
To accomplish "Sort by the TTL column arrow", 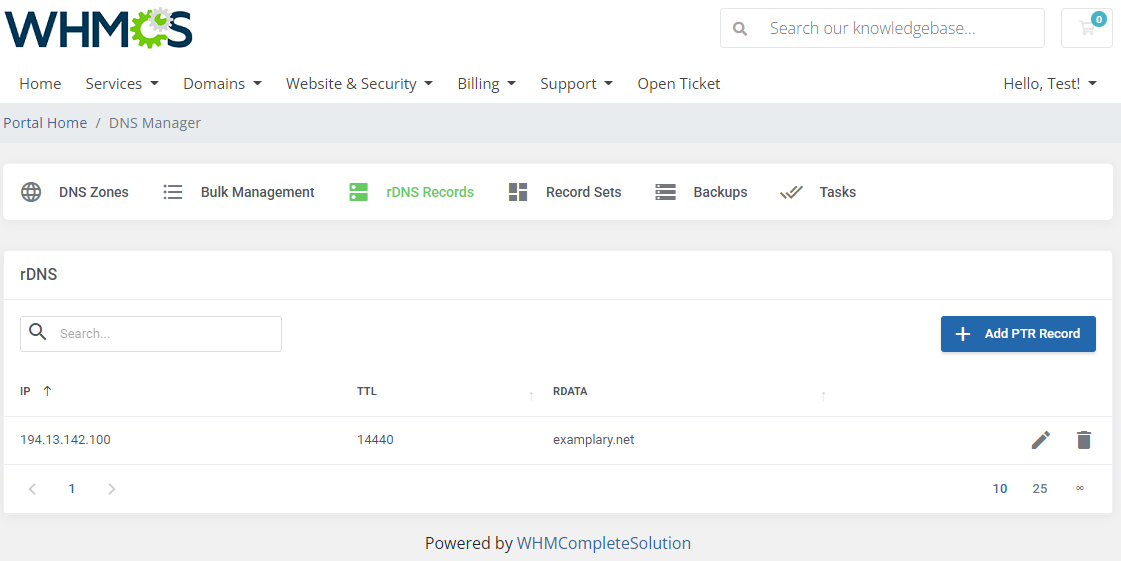I will 531,395.
